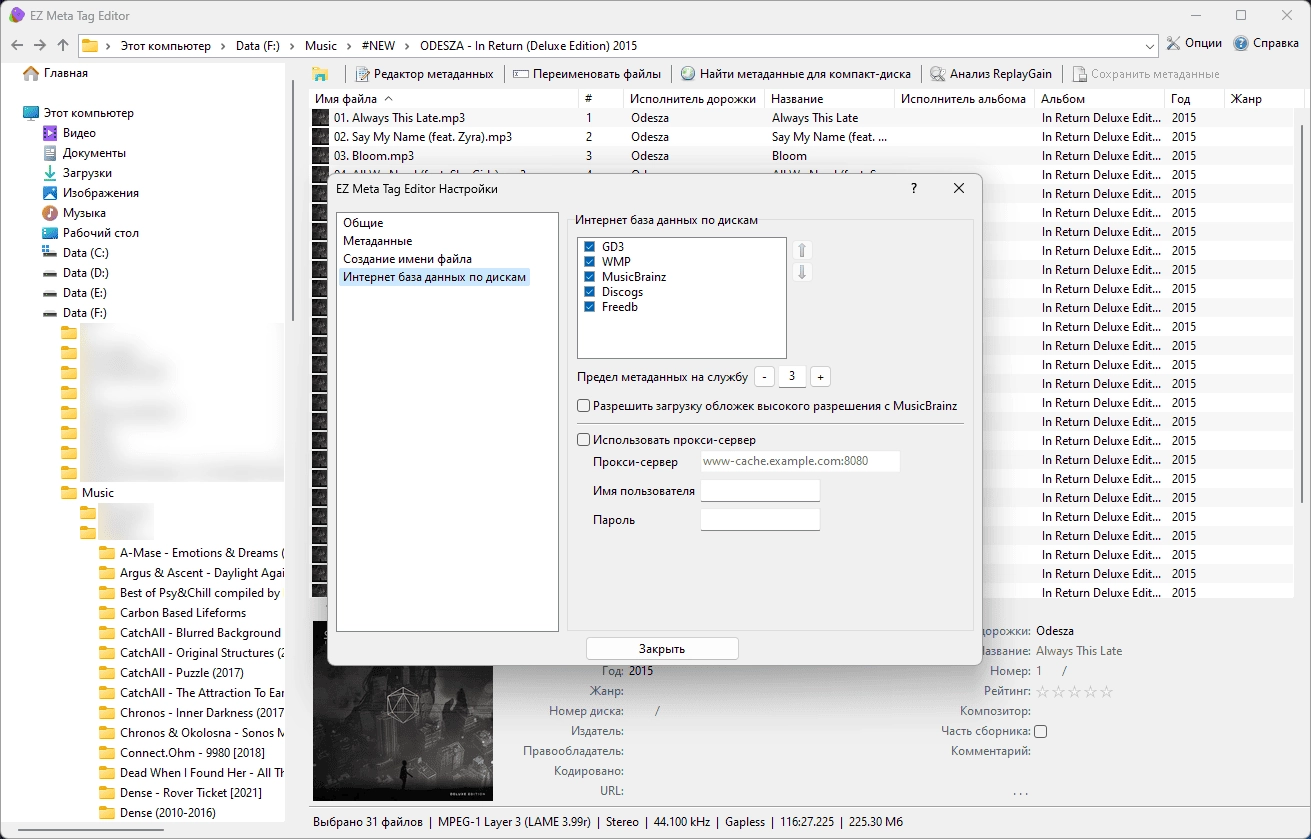The height and width of the screenshot is (839, 1311).
Task: Run Анализ ReplayGain from toolbar
Action: pyautogui.click(x=991, y=74)
